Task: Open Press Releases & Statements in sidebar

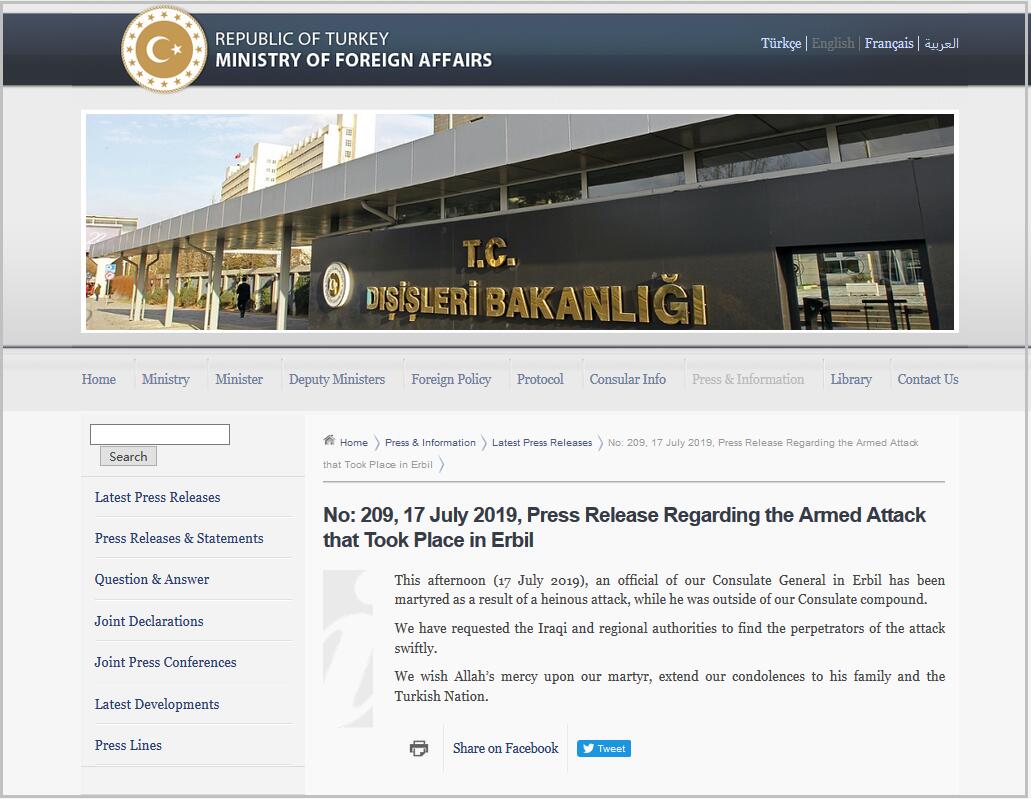Action: pos(179,539)
